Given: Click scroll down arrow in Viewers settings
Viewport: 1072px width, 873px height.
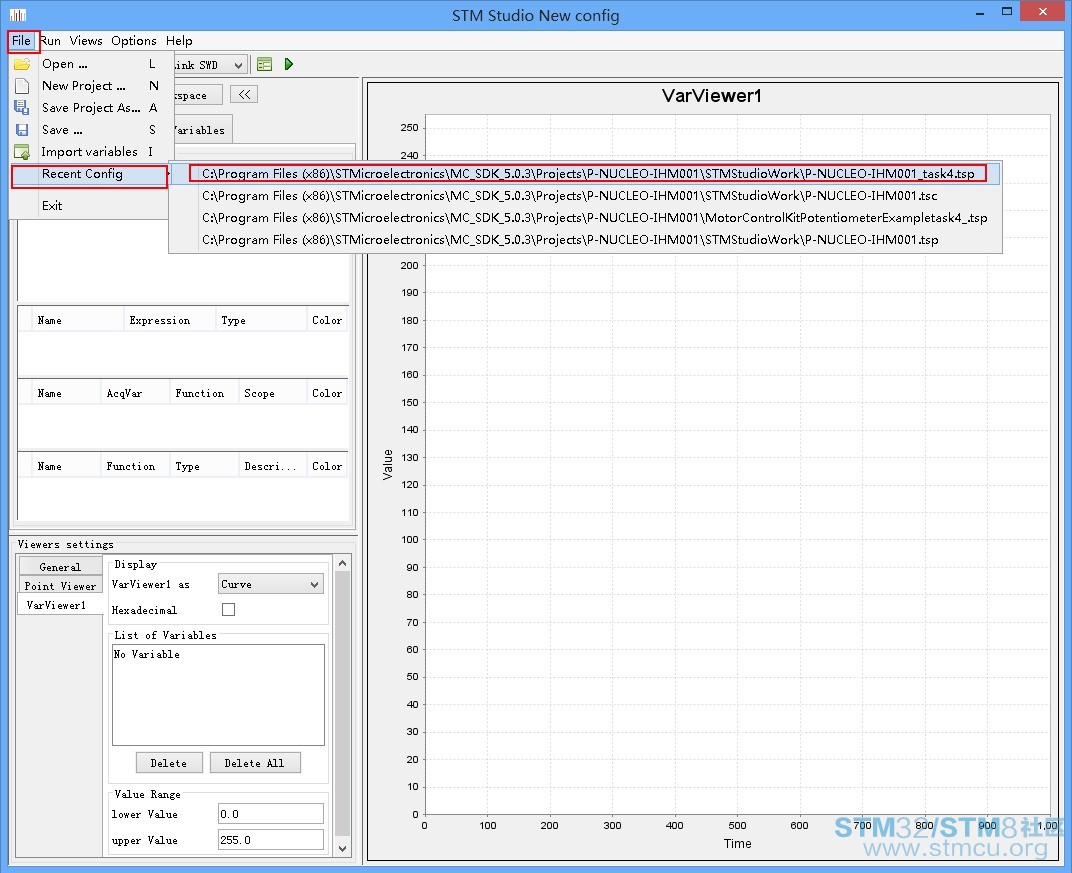Looking at the screenshot, I should pos(343,848).
